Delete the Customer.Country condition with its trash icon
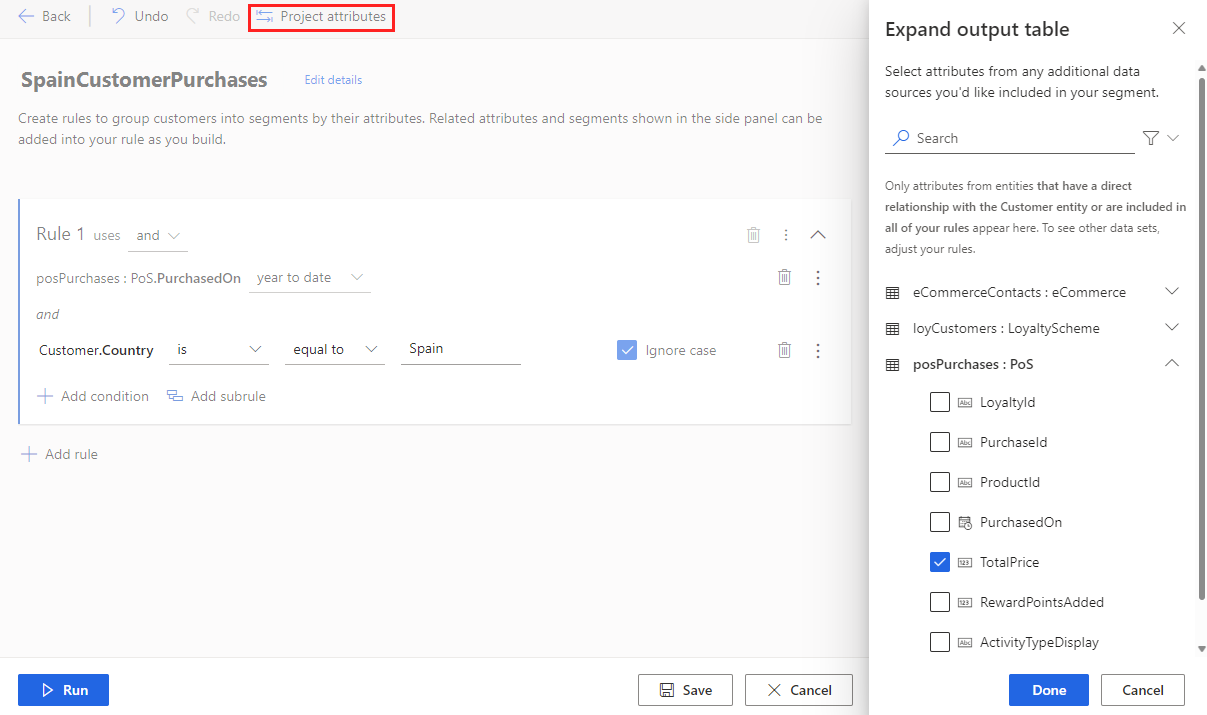1207x715 pixels. point(784,350)
